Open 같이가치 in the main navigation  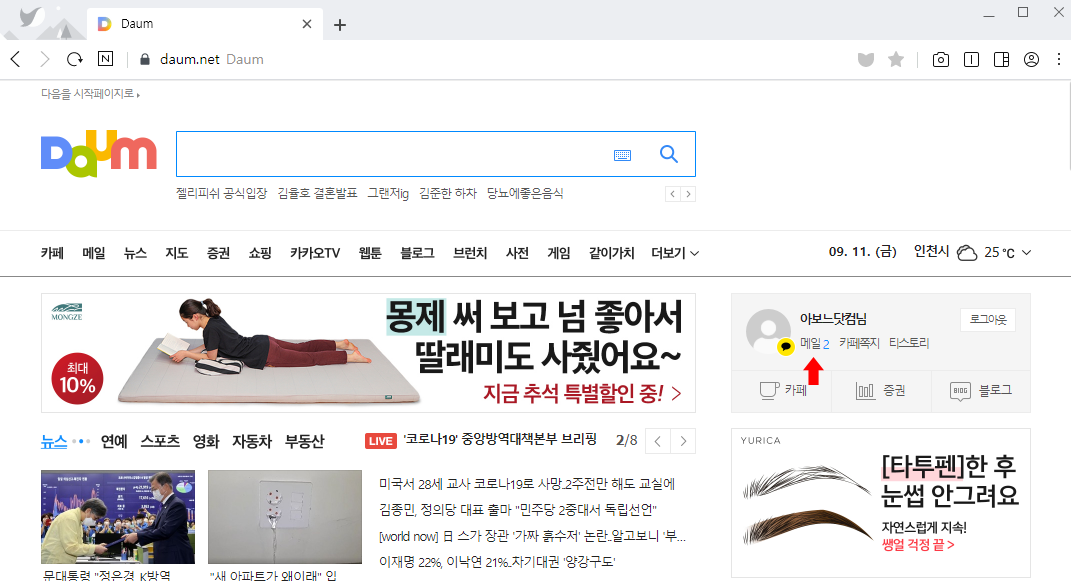tap(611, 253)
